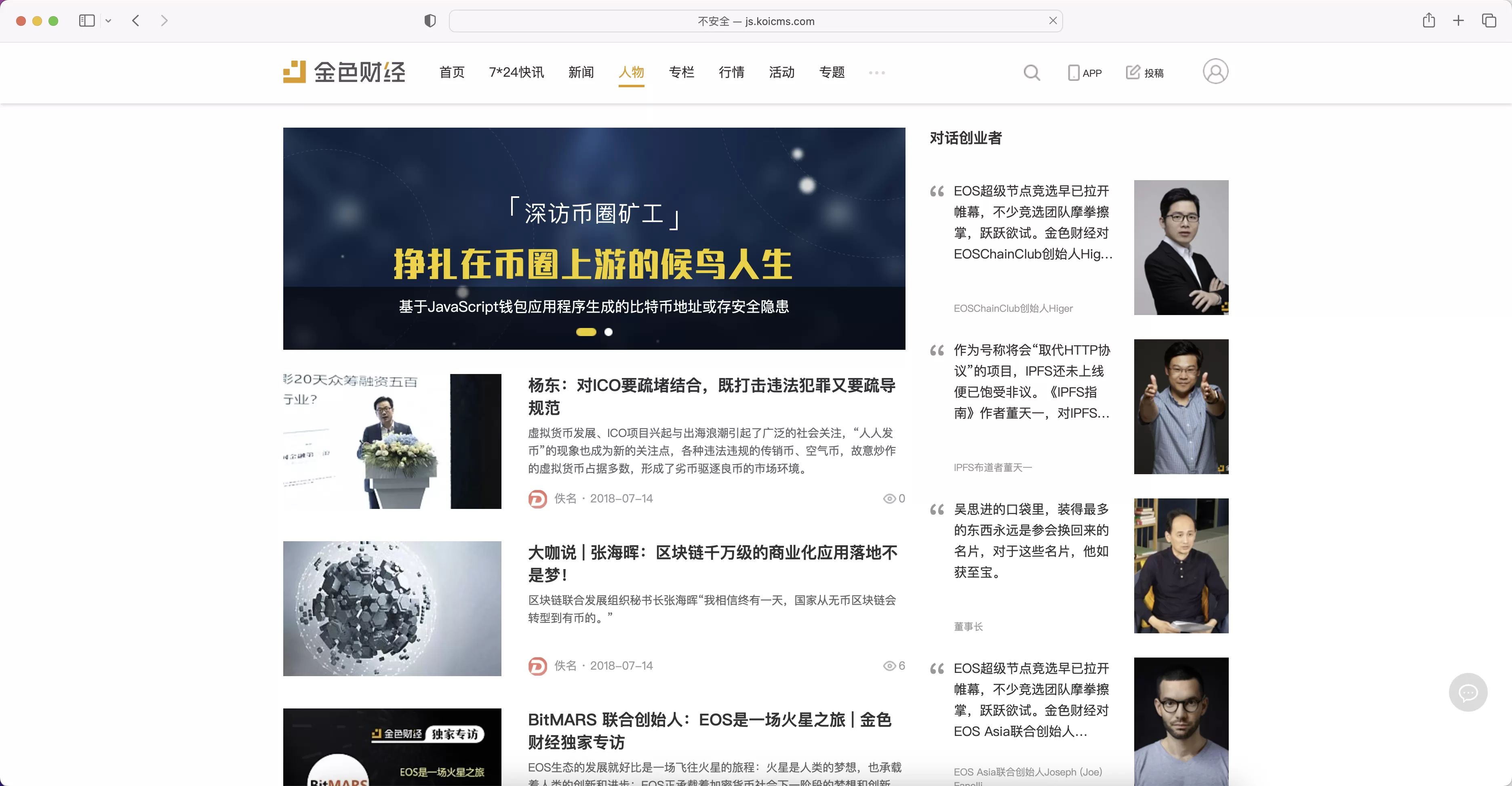Click the Safari sidebar toggle icon
This screenshot has width=1512, height=786.
click(x=87, y=21)
